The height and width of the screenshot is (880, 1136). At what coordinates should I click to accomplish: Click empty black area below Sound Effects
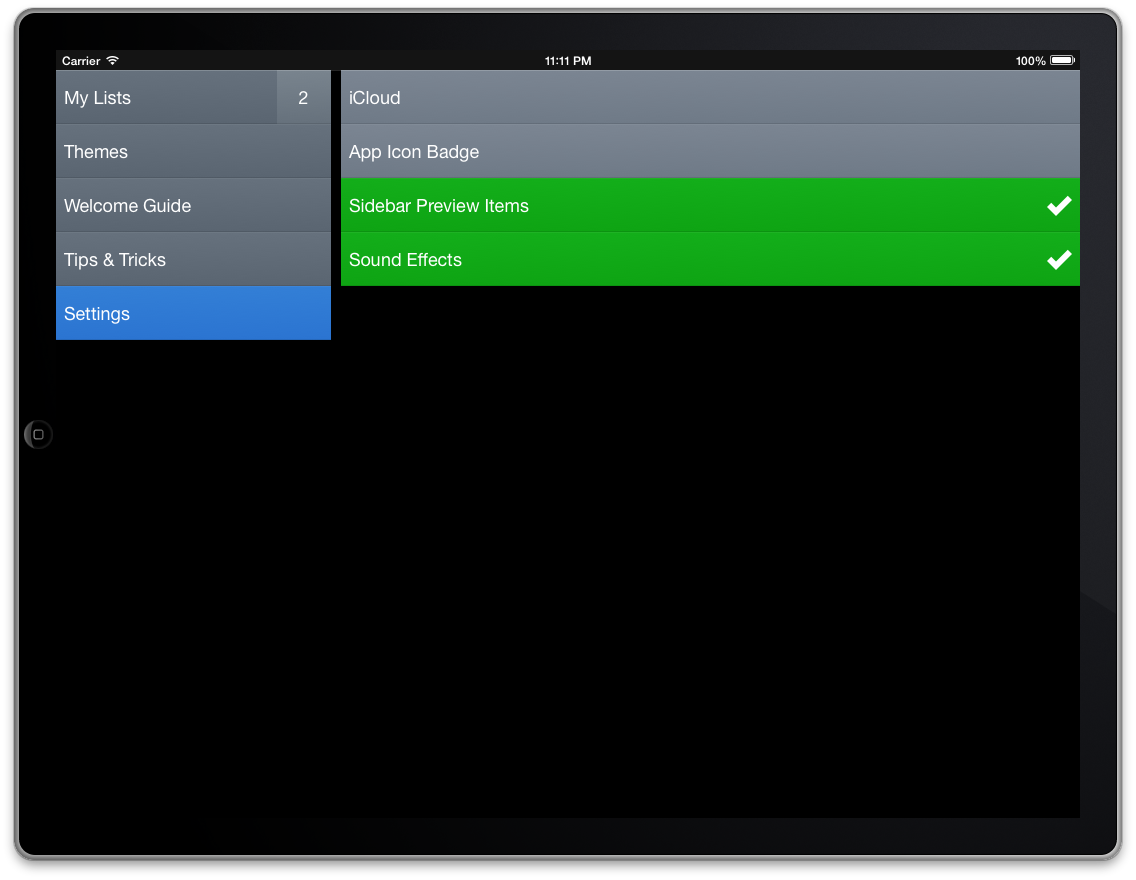click(710, 550)
